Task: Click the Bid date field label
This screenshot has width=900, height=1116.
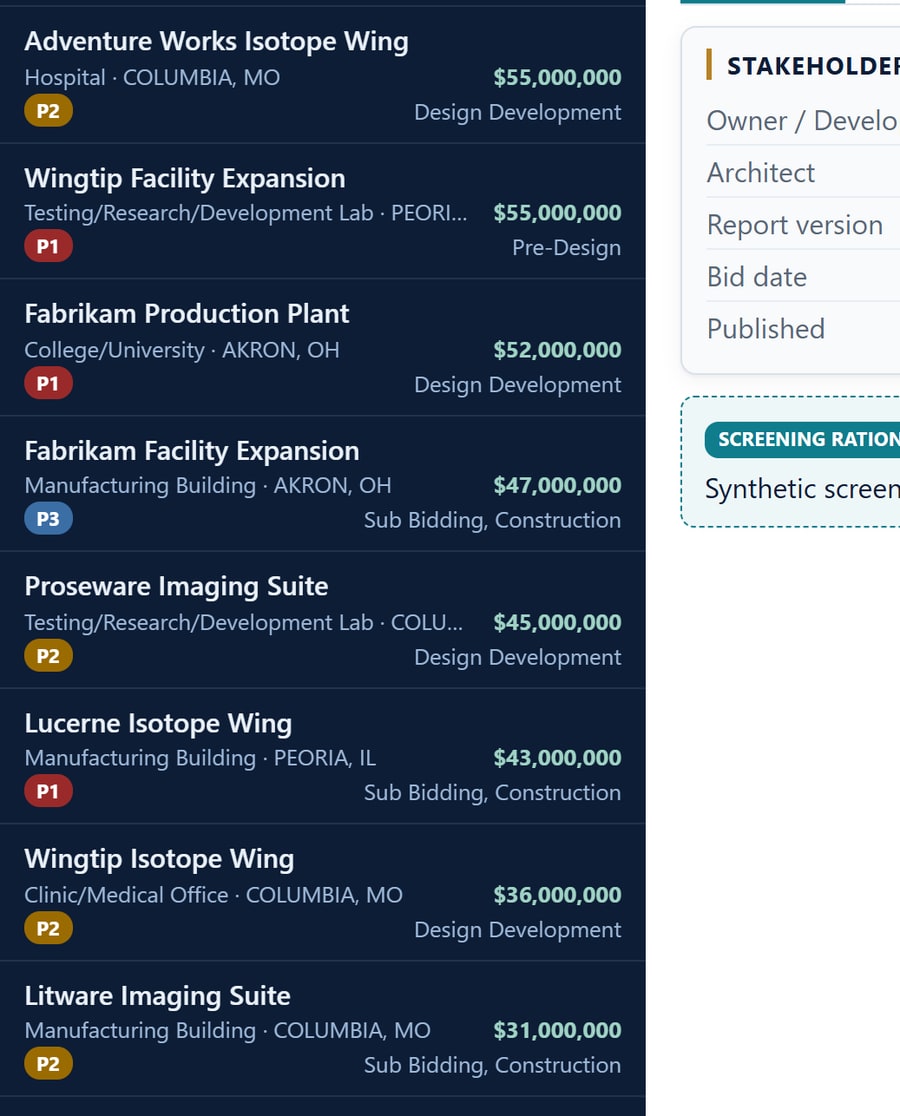Action: coord(756,277)
